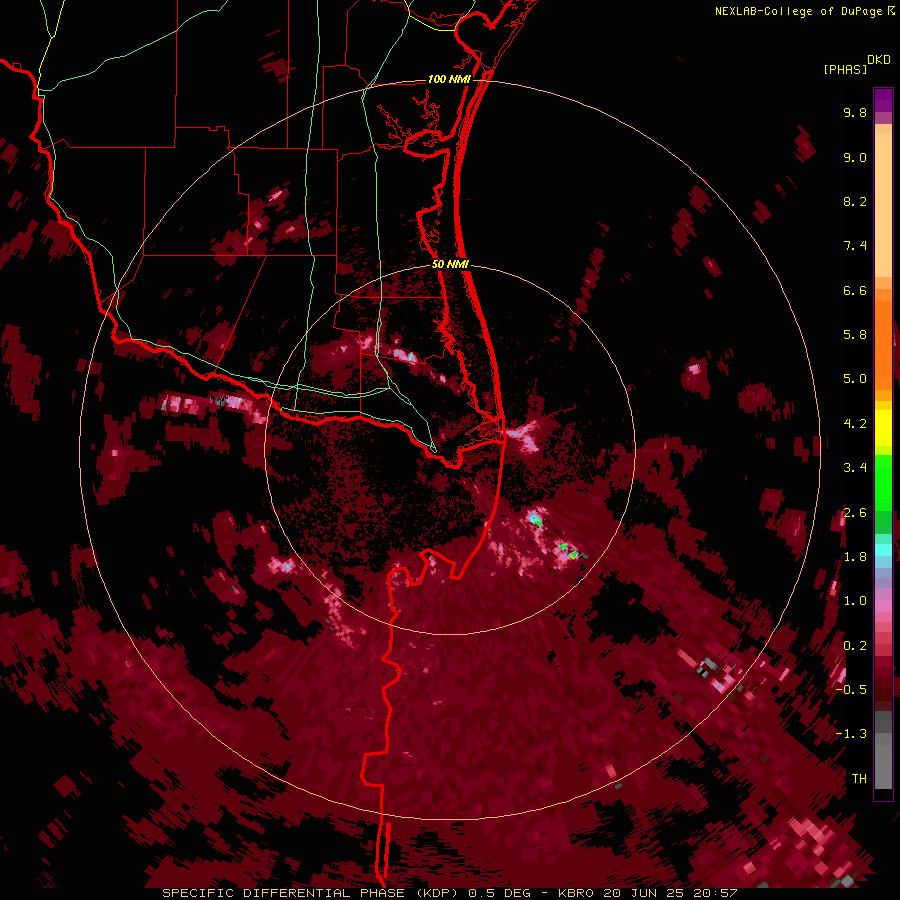Screen dimensions: 900x900
Task: Click the 5.0 scale value
Action: pos(855,379)
